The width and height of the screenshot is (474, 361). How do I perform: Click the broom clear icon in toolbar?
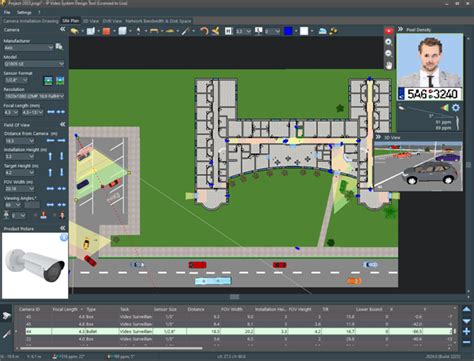215,31
